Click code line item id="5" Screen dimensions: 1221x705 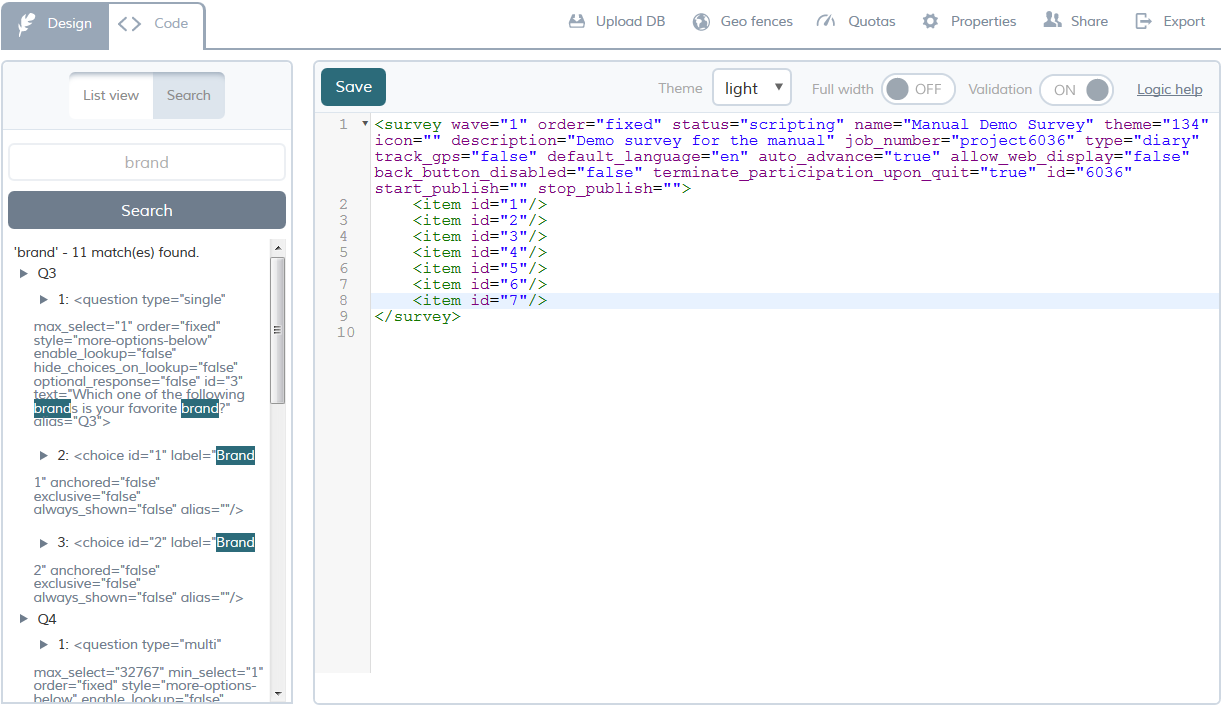(x=480, y=268)
